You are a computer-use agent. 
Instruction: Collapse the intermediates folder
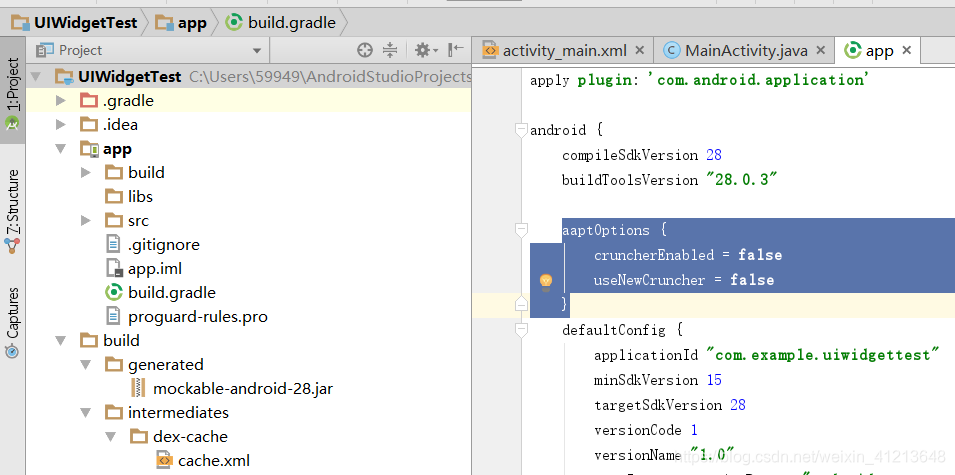85,413
